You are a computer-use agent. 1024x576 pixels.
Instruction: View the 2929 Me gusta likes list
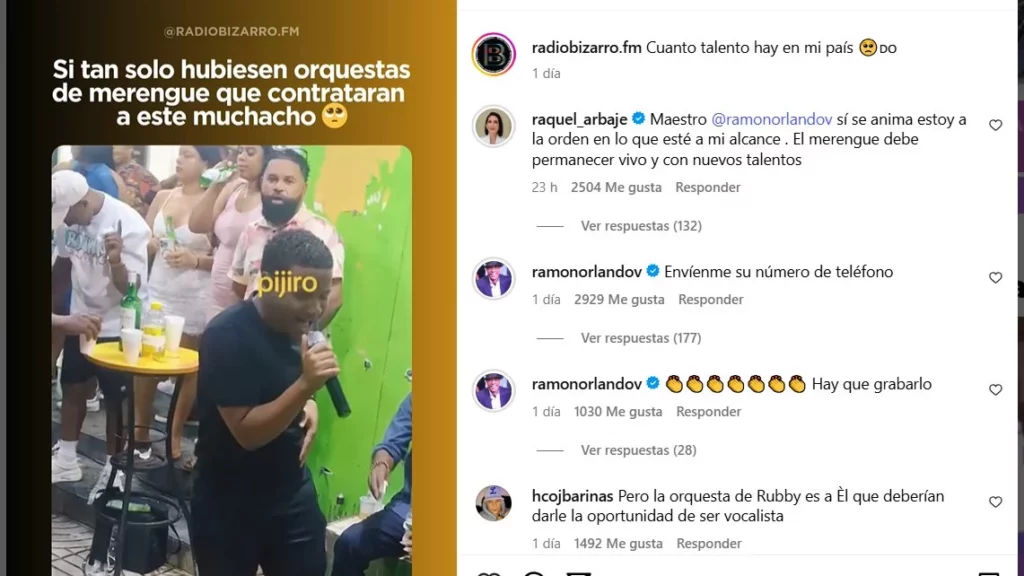pyautogui.click(x=619, y=300)
